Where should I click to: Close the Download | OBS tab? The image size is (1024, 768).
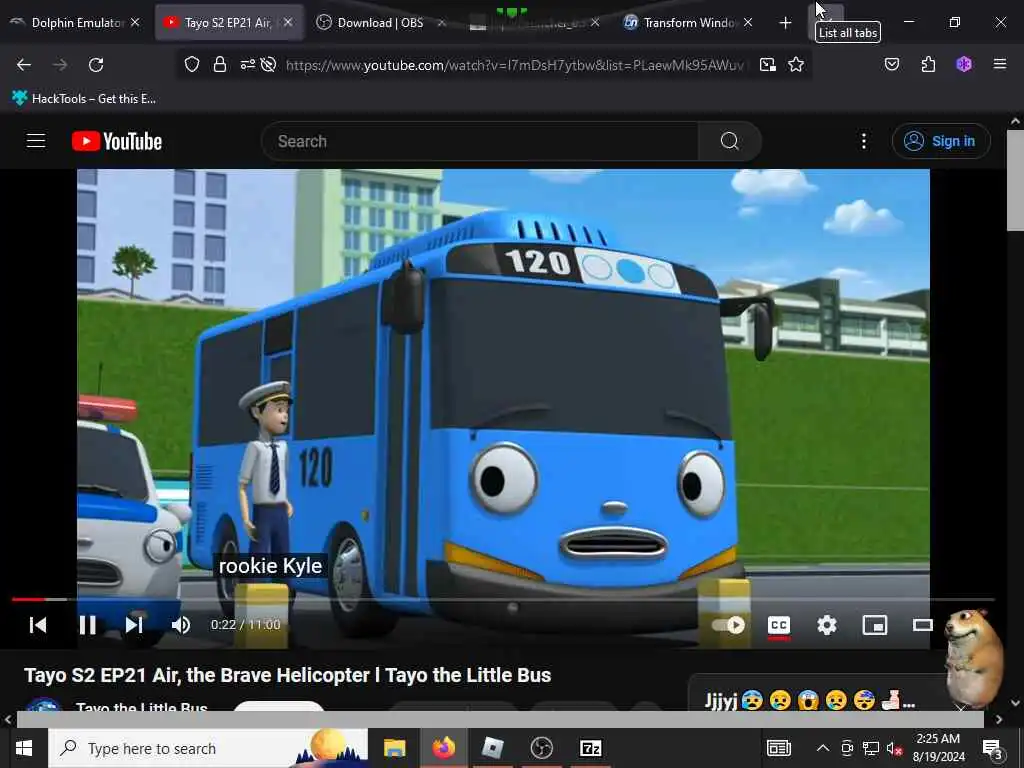click(441, 22)
